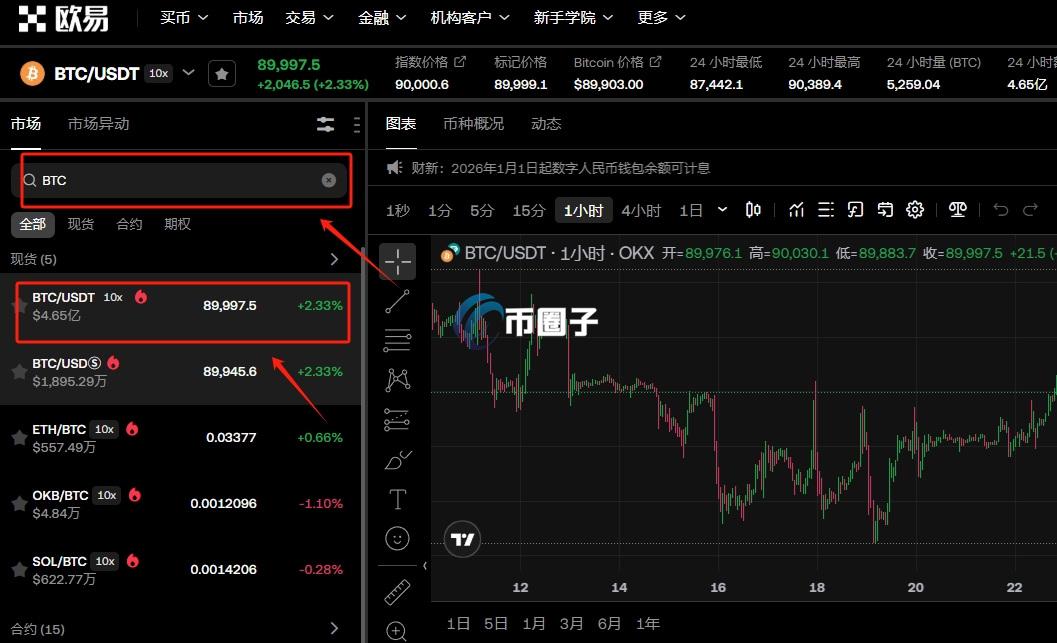Screen dimensions: 1057x643
Task: Select the 现货 filter tab
Action: point(80,224)
